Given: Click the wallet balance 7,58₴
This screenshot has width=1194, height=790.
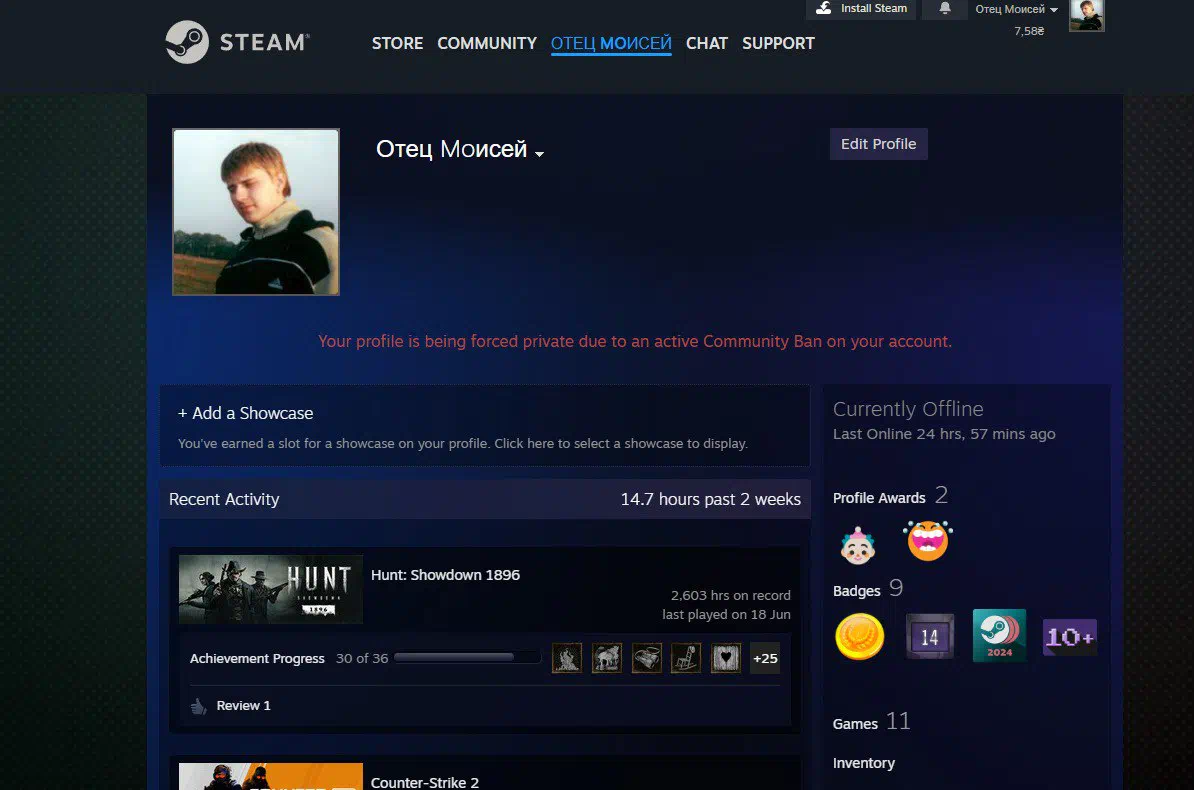Looking at the screenshot, I should tap(1029, 31).
